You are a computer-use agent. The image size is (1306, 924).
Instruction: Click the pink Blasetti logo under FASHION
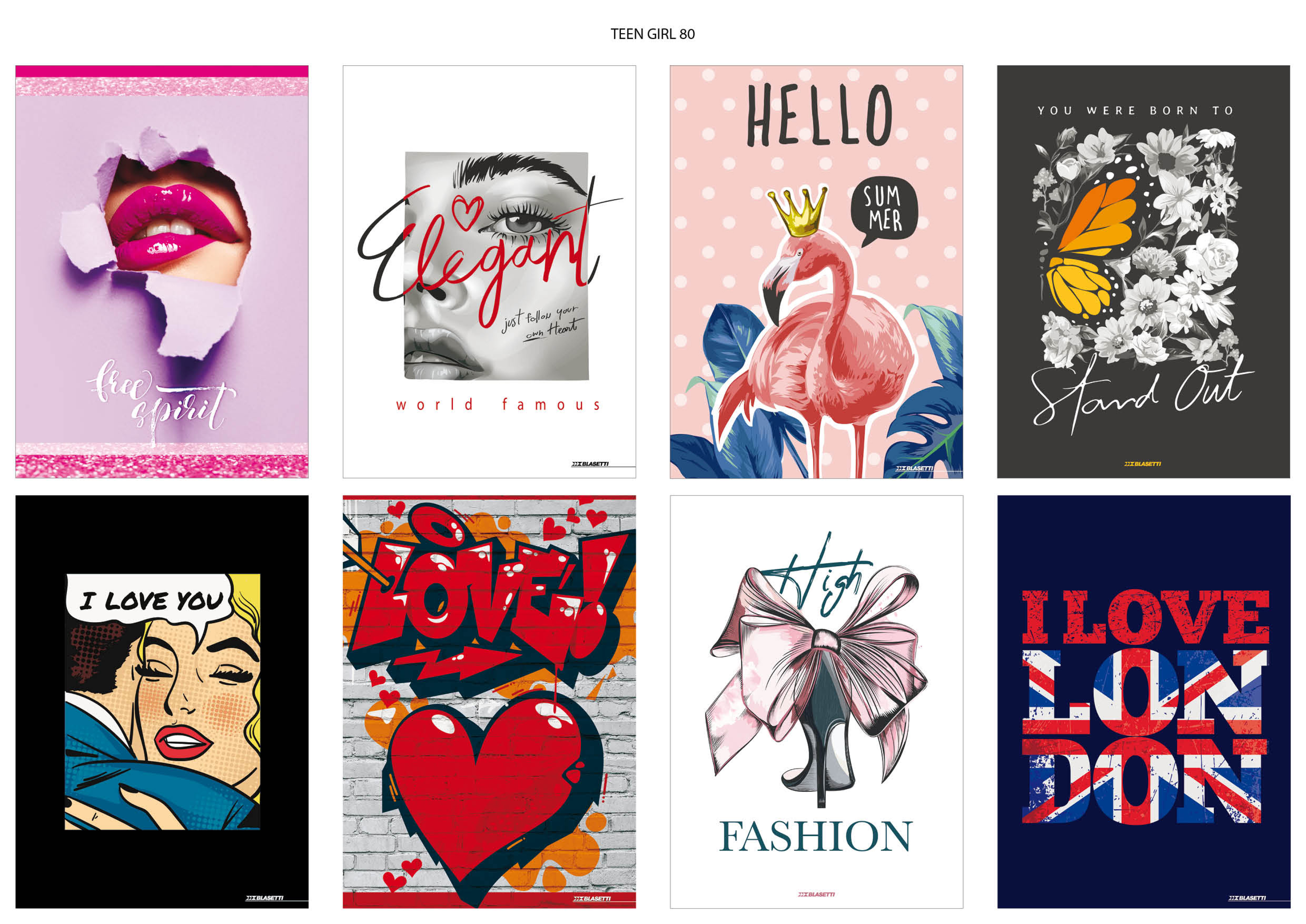816,895
